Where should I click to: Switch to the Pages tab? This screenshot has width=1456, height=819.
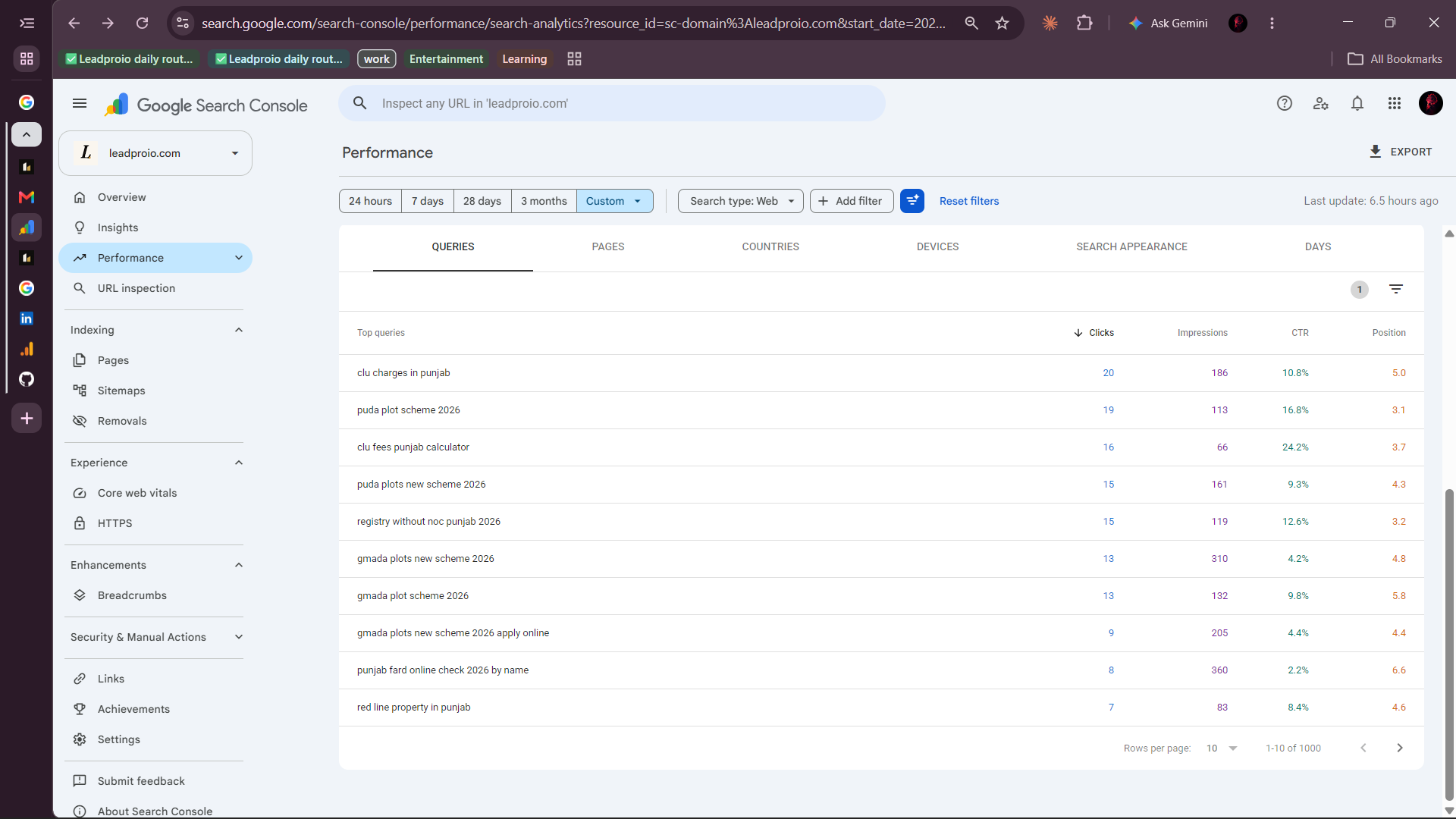click(608, 247)
